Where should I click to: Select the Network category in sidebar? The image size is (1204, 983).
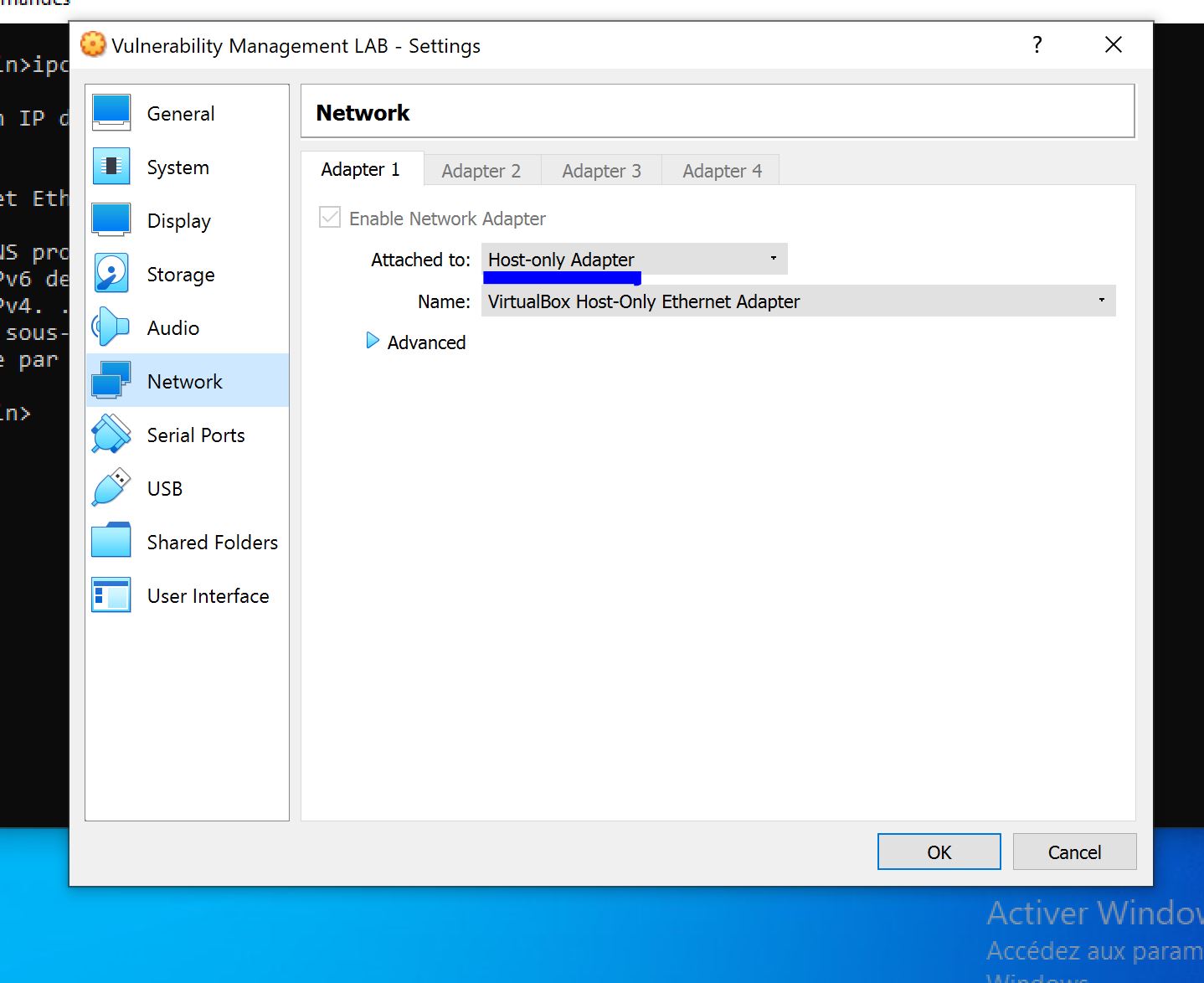click(186, 381)
